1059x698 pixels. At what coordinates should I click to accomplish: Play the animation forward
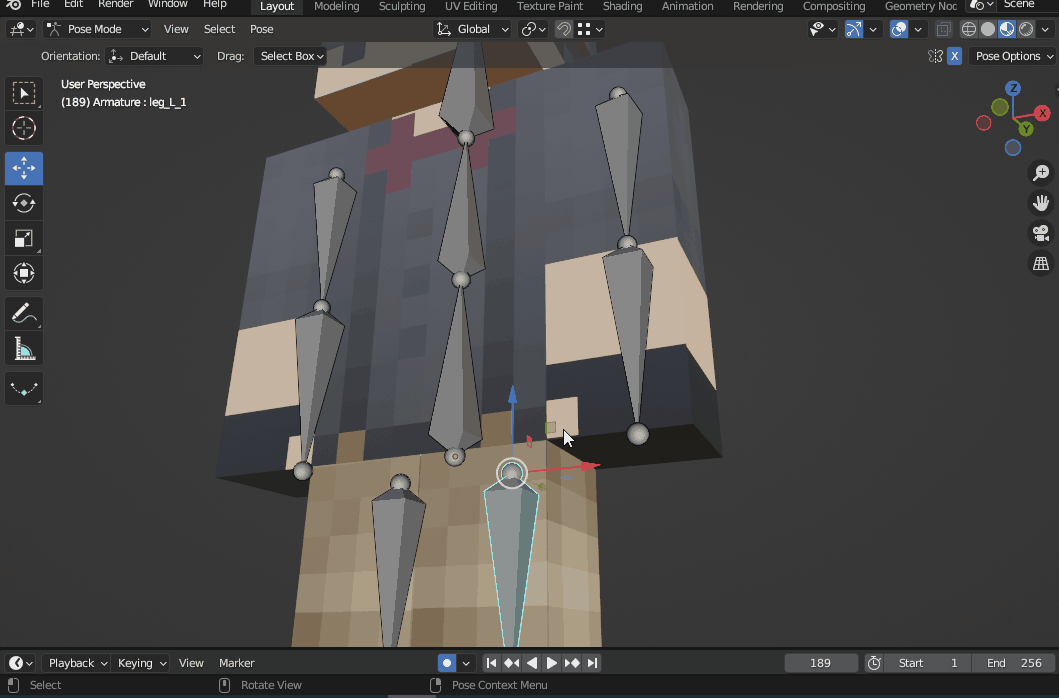point(552,662)
